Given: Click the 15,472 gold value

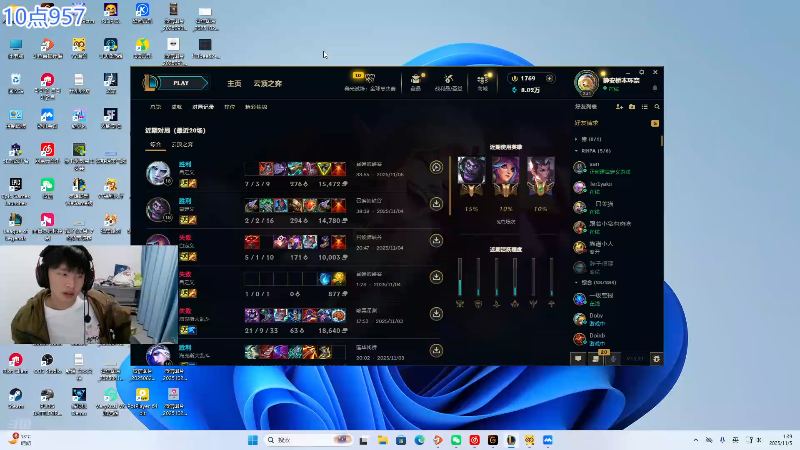Looking at the screenshot, I should pos(333,184).
